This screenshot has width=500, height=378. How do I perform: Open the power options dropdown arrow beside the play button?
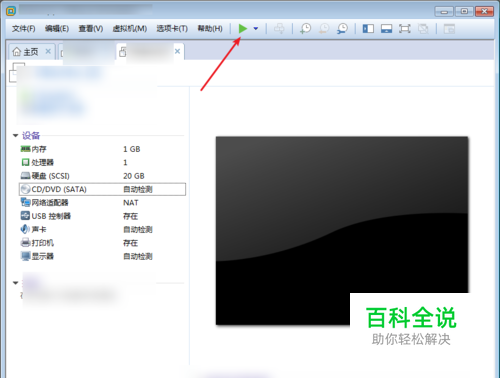click(256, 29)
